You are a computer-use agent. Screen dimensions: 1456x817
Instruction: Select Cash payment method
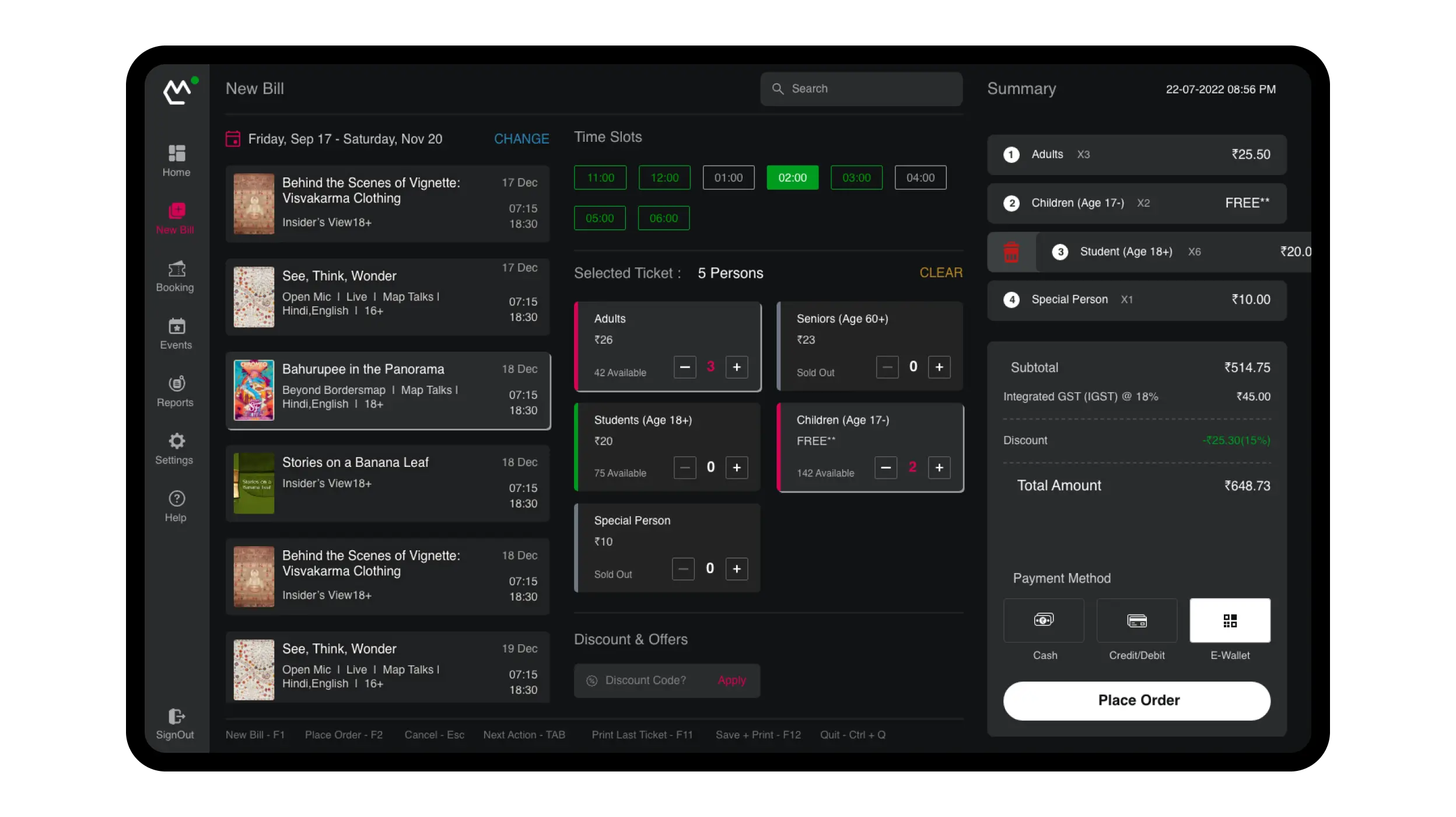[1044, 620]
